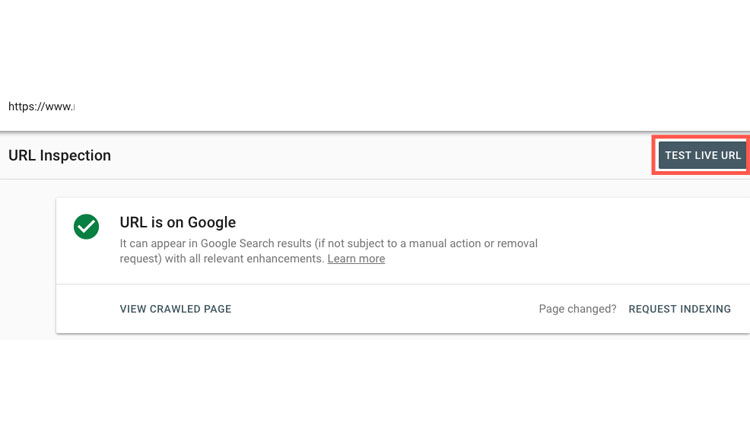This screenshot has width=750, height=430.
Task: Click the 'Page changed?' label
Action: coord(577,309)
